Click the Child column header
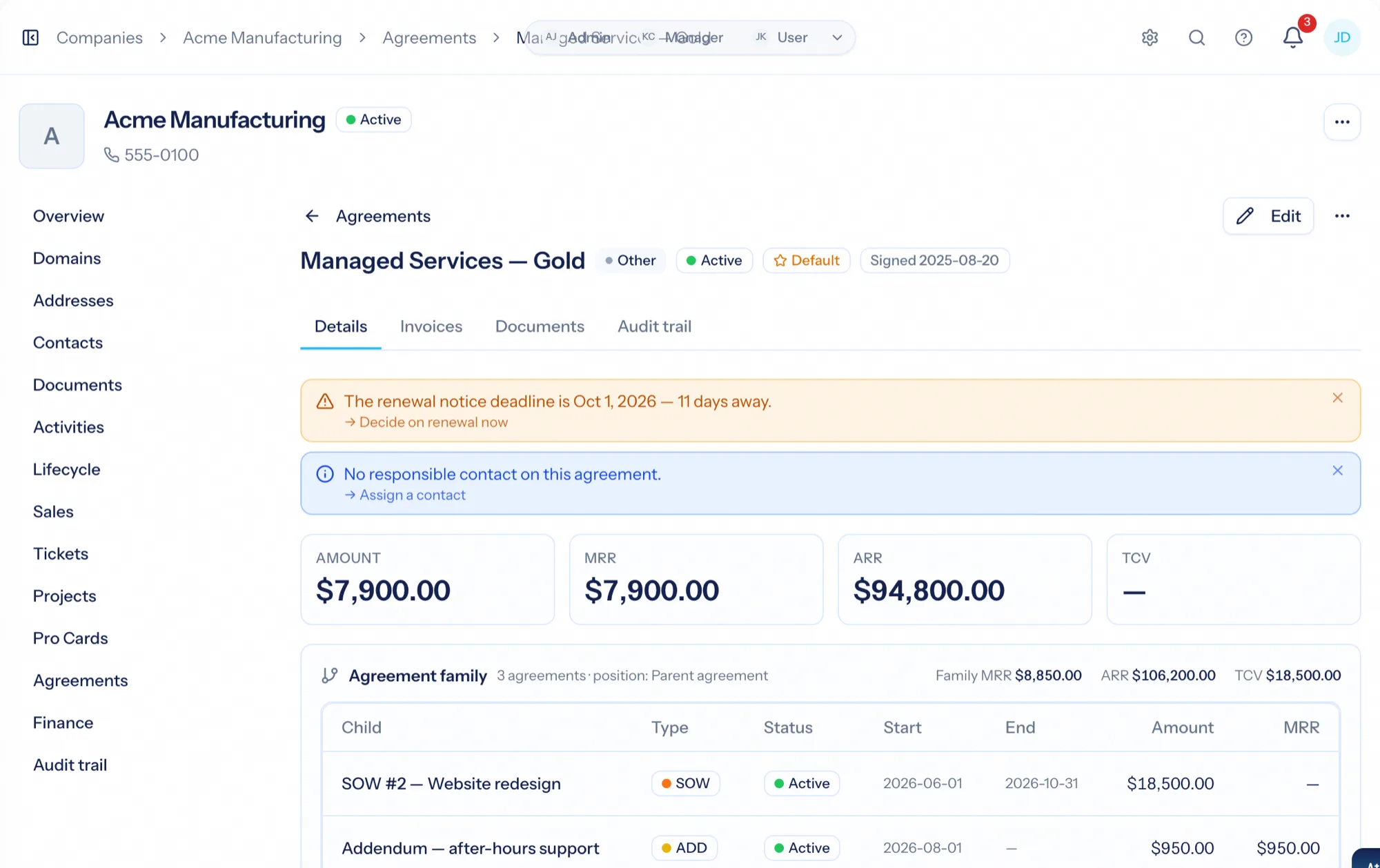This screenshot has width=1380, height=868. tap(362, 727)
